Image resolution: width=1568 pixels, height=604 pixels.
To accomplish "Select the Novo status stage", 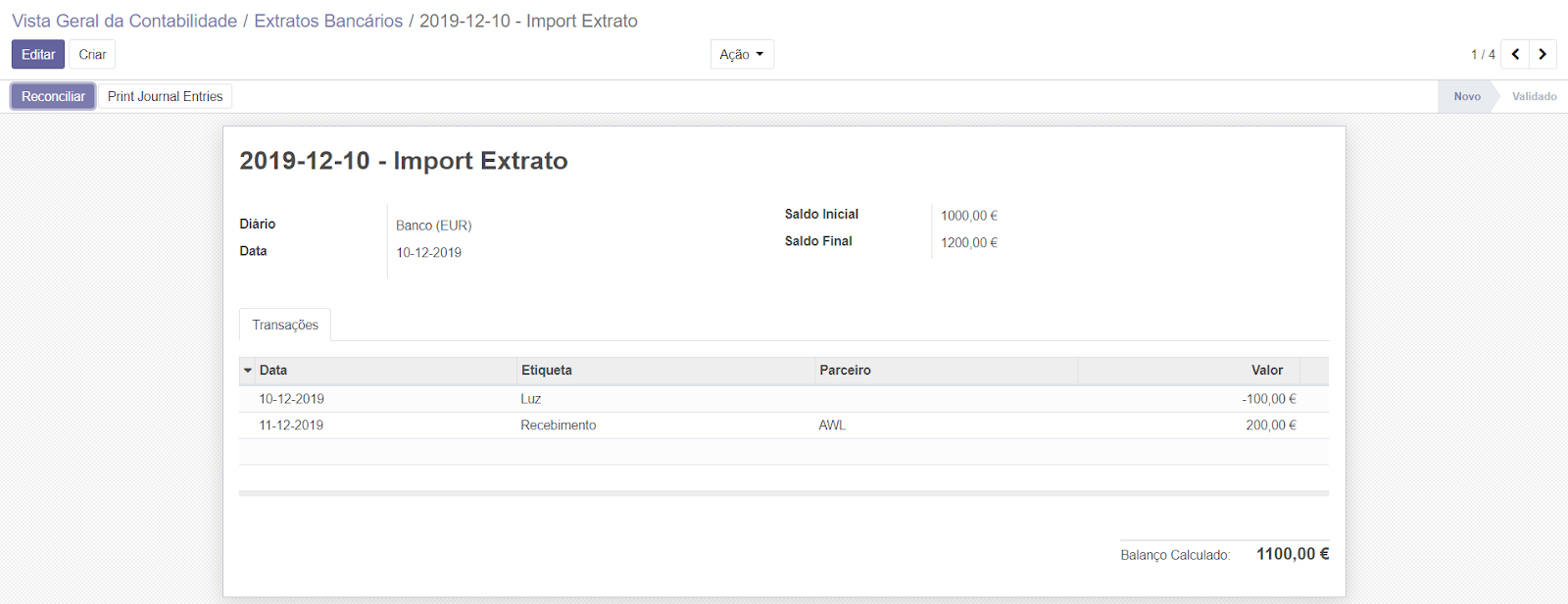I will (x=1466, y=96).
